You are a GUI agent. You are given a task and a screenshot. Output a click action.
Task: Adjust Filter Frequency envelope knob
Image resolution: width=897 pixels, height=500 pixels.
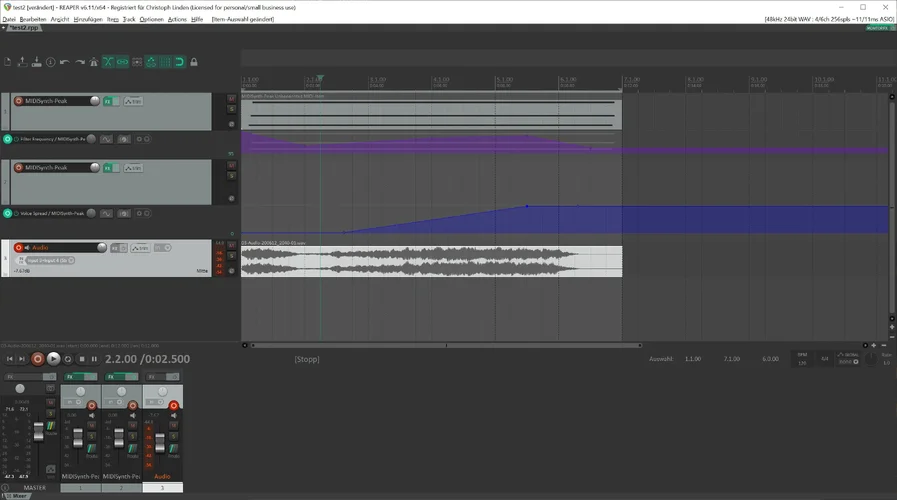click(x=91, y=138)
